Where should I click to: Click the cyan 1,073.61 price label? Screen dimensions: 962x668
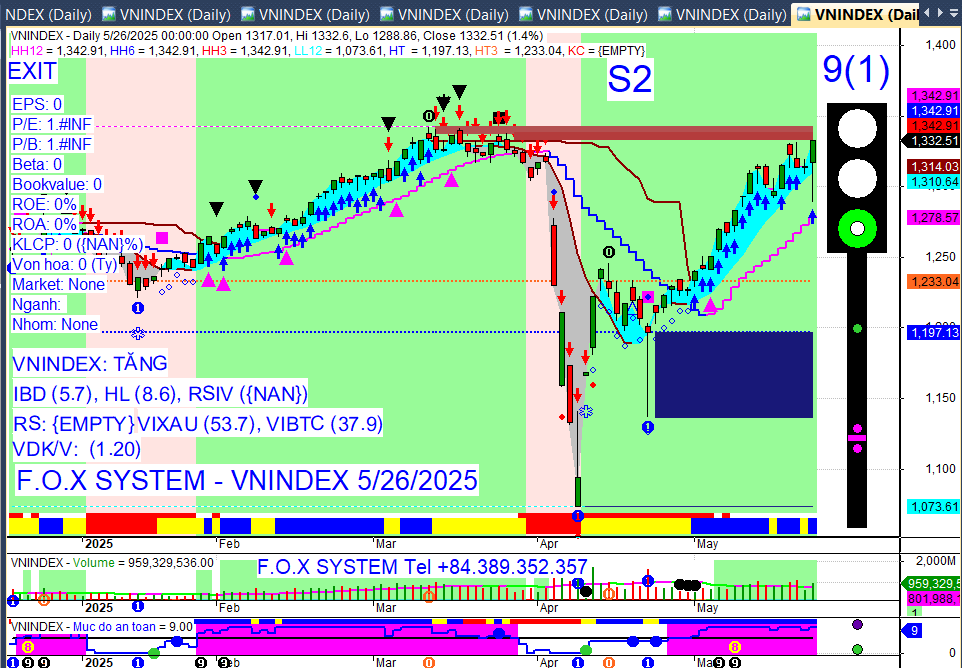(934, 507)
